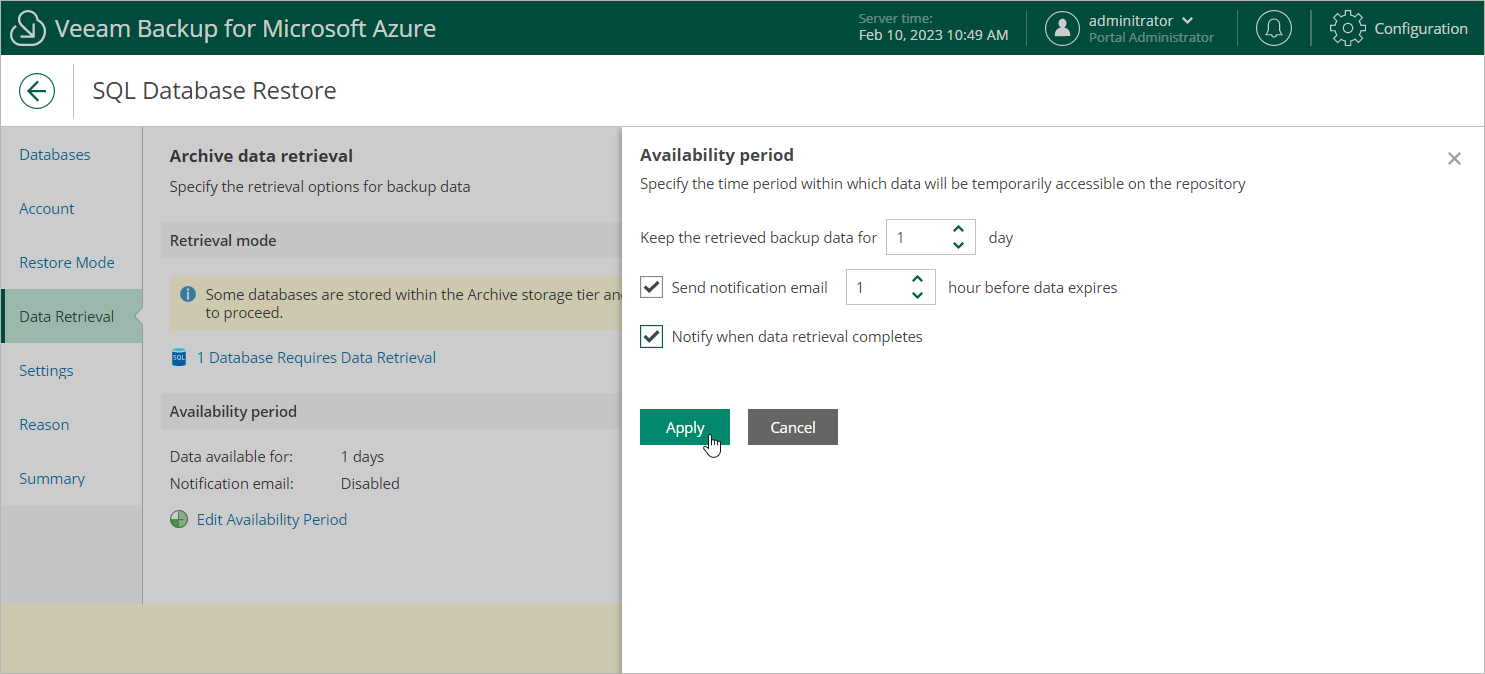This screenshot has height=674, width=1485.
Task: Open the notifications bell
Action: click(x=1273, y=29)
